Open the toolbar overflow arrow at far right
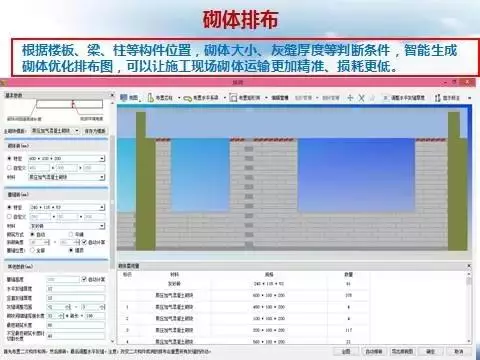Viewport: 480px width, 360px height. click(x=469, y=98)
